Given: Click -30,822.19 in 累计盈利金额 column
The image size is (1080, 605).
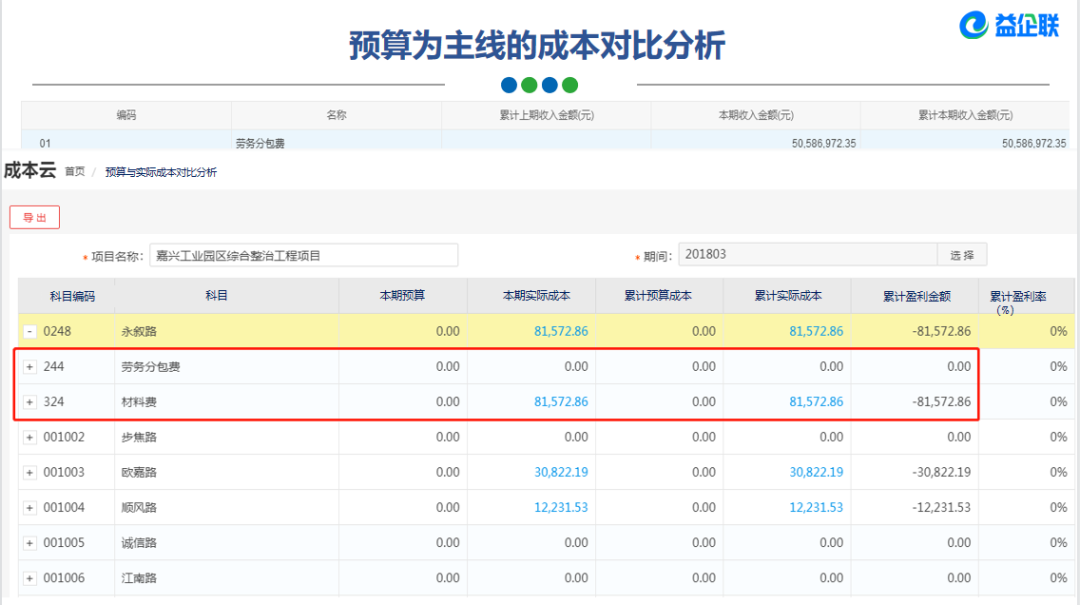Looking at the screenshot, I should [x=942, y=472].
